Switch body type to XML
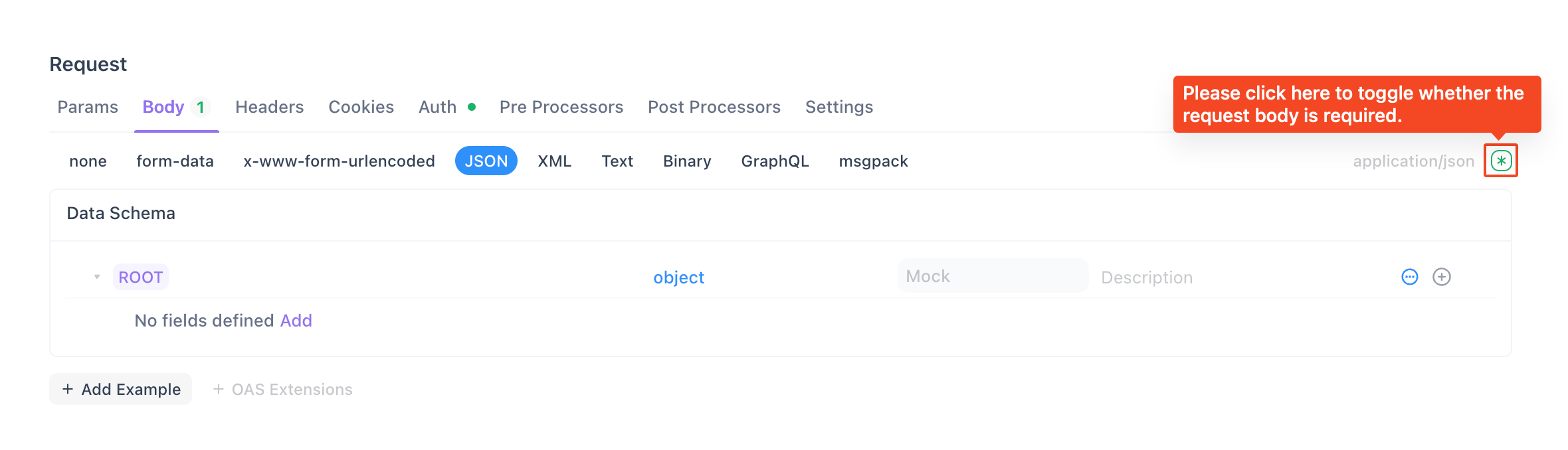 [554, 161]
